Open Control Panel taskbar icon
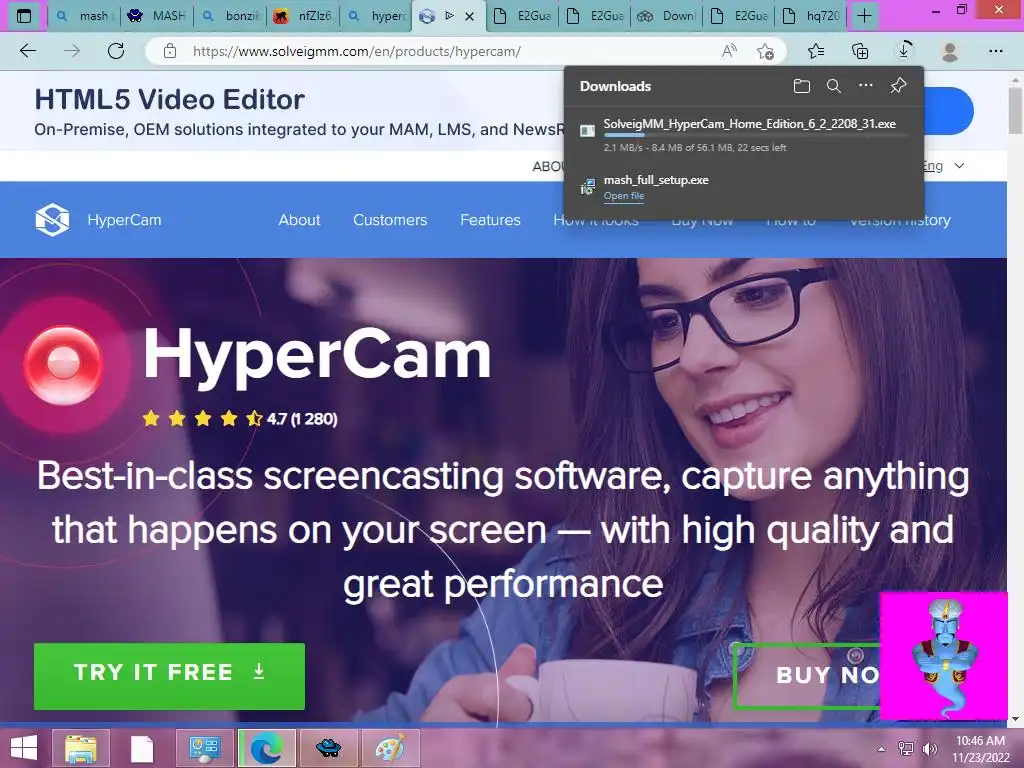1024x768 pixels. pyautogui.click(x=204, y=748)
